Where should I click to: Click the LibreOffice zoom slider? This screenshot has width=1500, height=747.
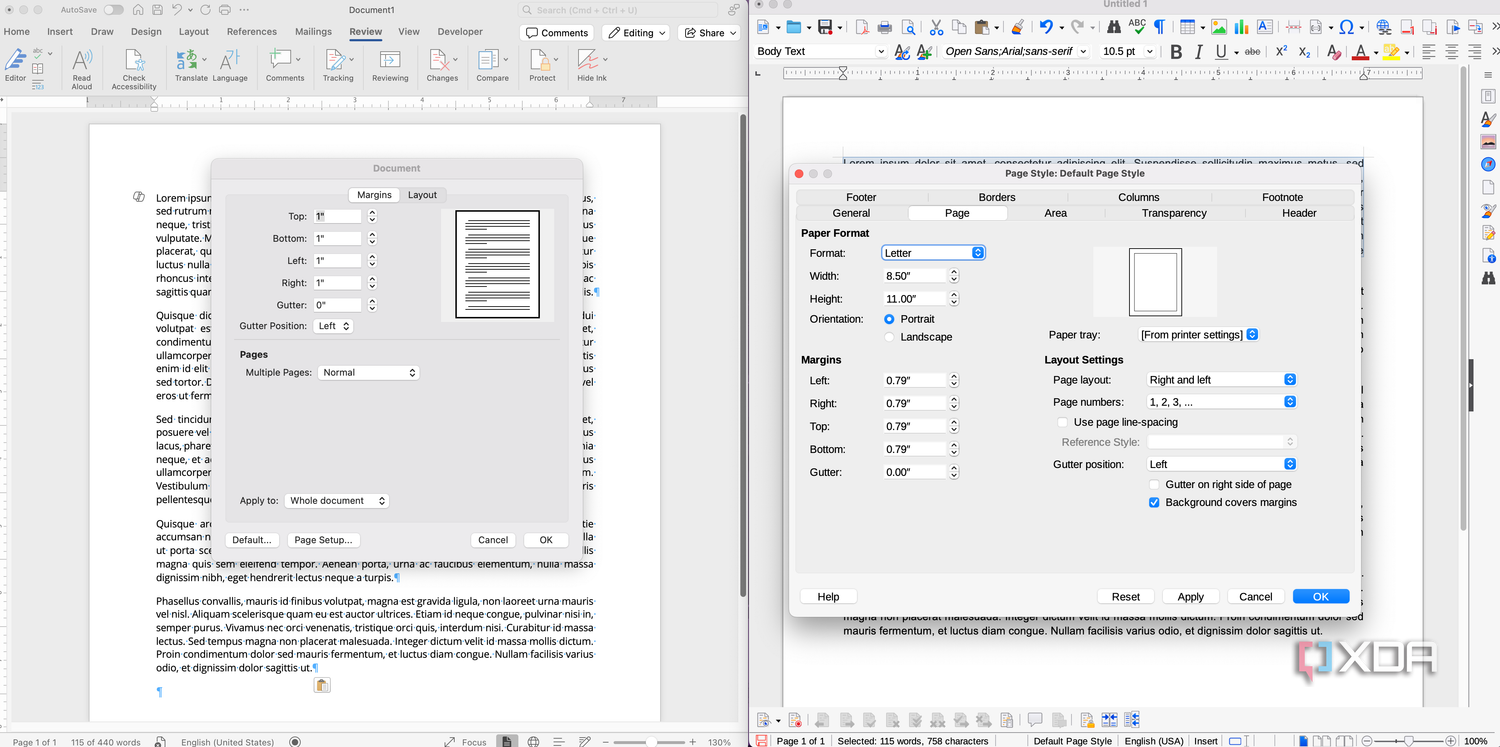coord(1407,741)
